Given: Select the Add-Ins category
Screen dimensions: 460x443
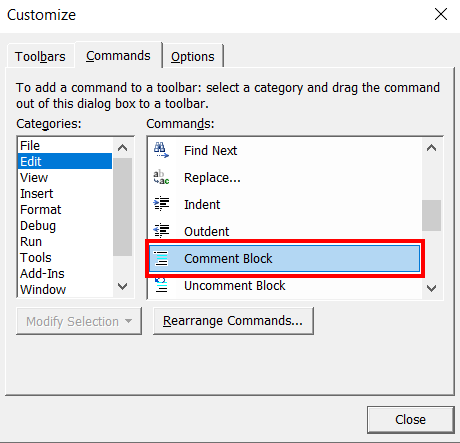Looking at the screenshot, I should tap(65, 273).
